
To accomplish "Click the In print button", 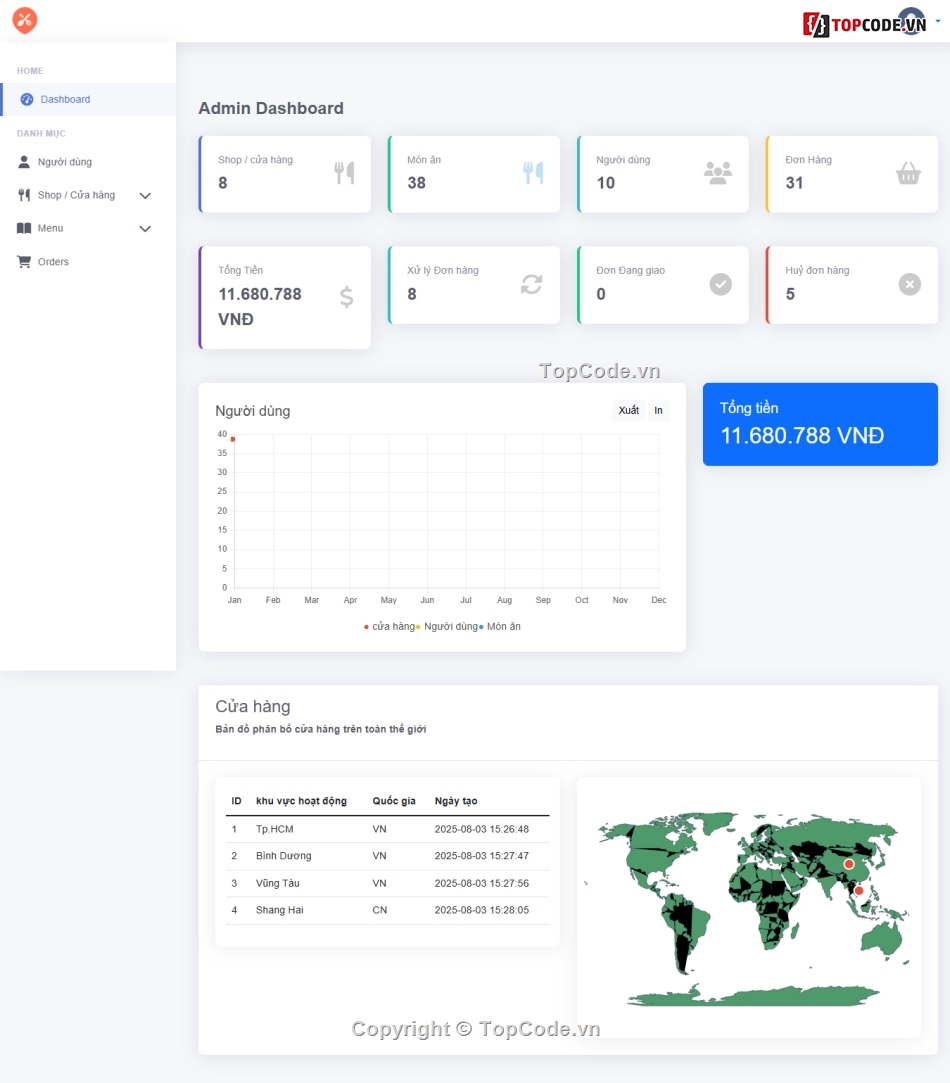I will pyautogui.click(x=658, y=410).
